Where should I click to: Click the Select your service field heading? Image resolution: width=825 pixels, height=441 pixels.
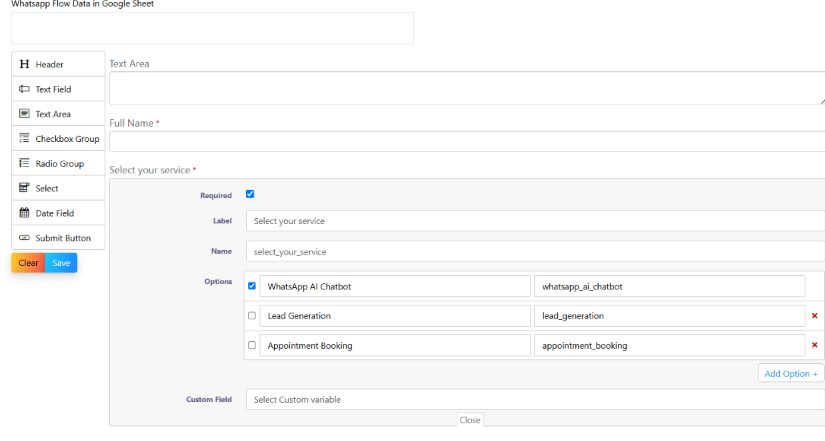click(x=149, y=170)
